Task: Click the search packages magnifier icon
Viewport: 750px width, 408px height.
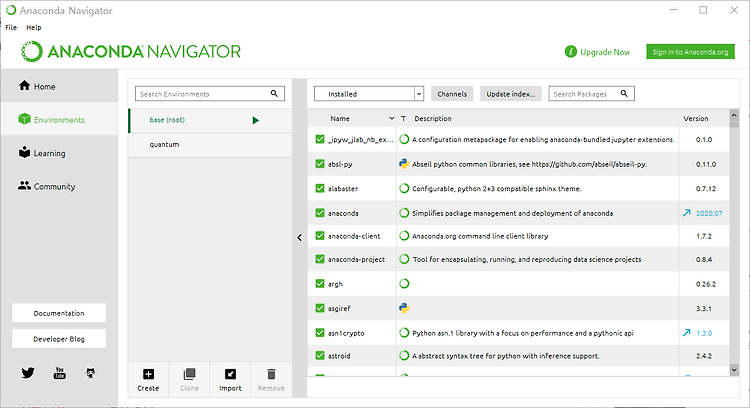Action: tap(624, 94)
